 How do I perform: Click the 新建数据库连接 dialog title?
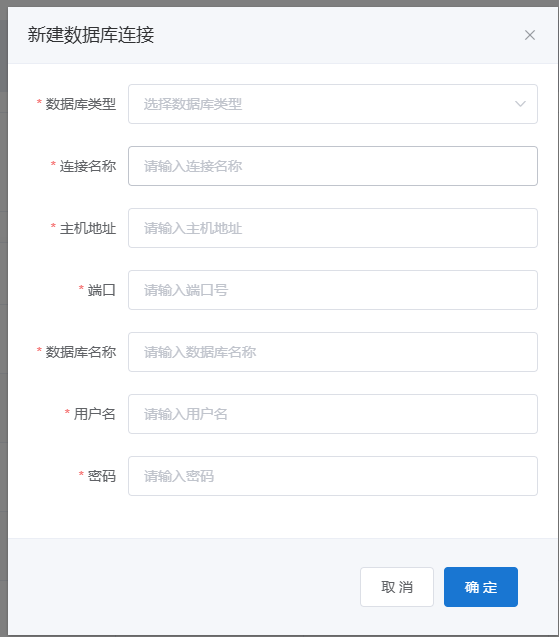coord(91,35)
